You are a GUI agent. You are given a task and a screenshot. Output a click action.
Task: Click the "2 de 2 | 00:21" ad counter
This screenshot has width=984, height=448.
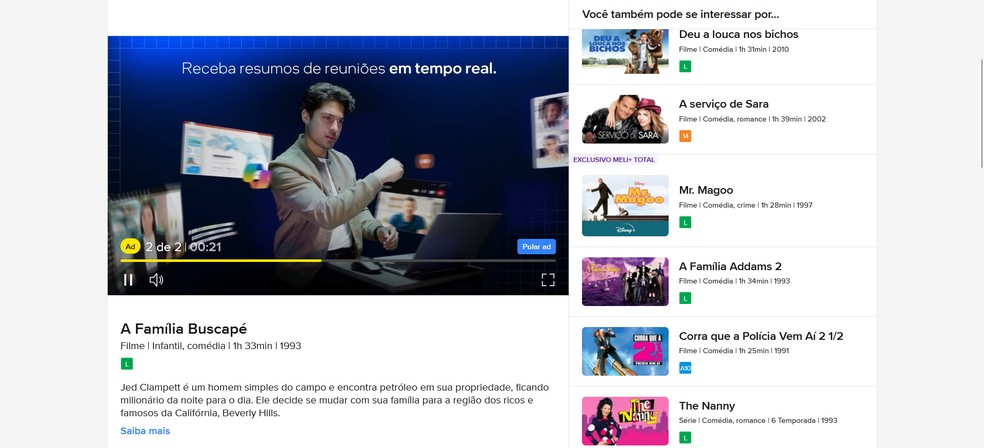pos(183,247)
